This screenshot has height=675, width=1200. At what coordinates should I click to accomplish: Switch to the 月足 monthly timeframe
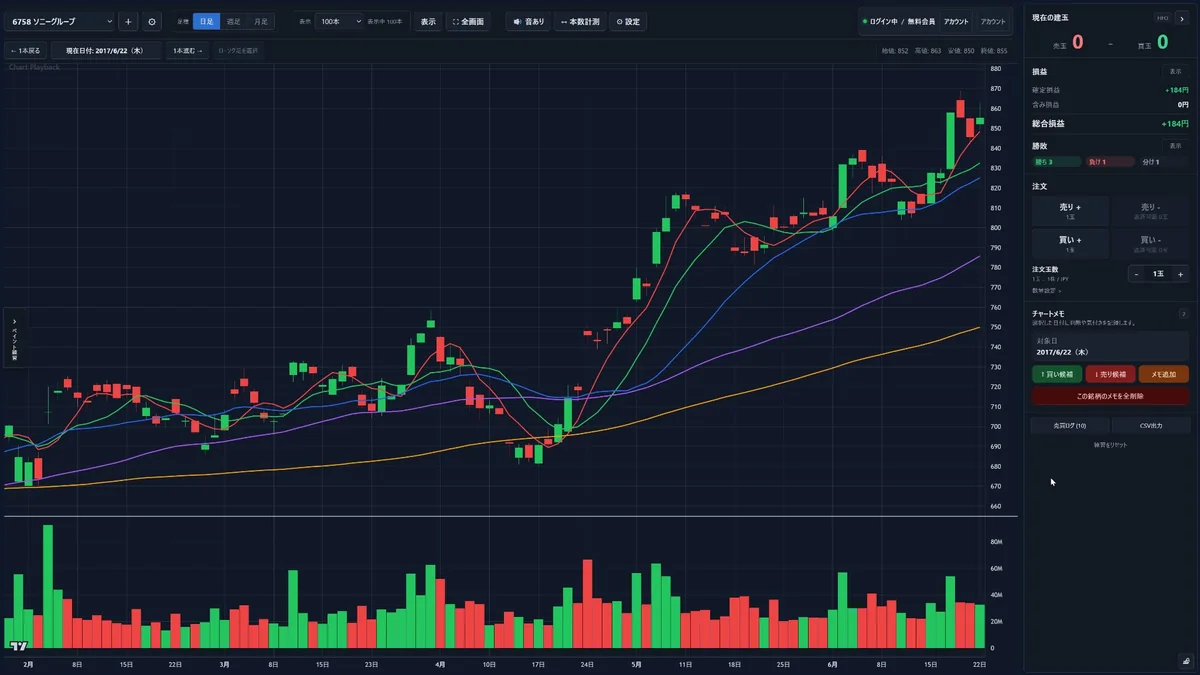[x=261, y=21]
